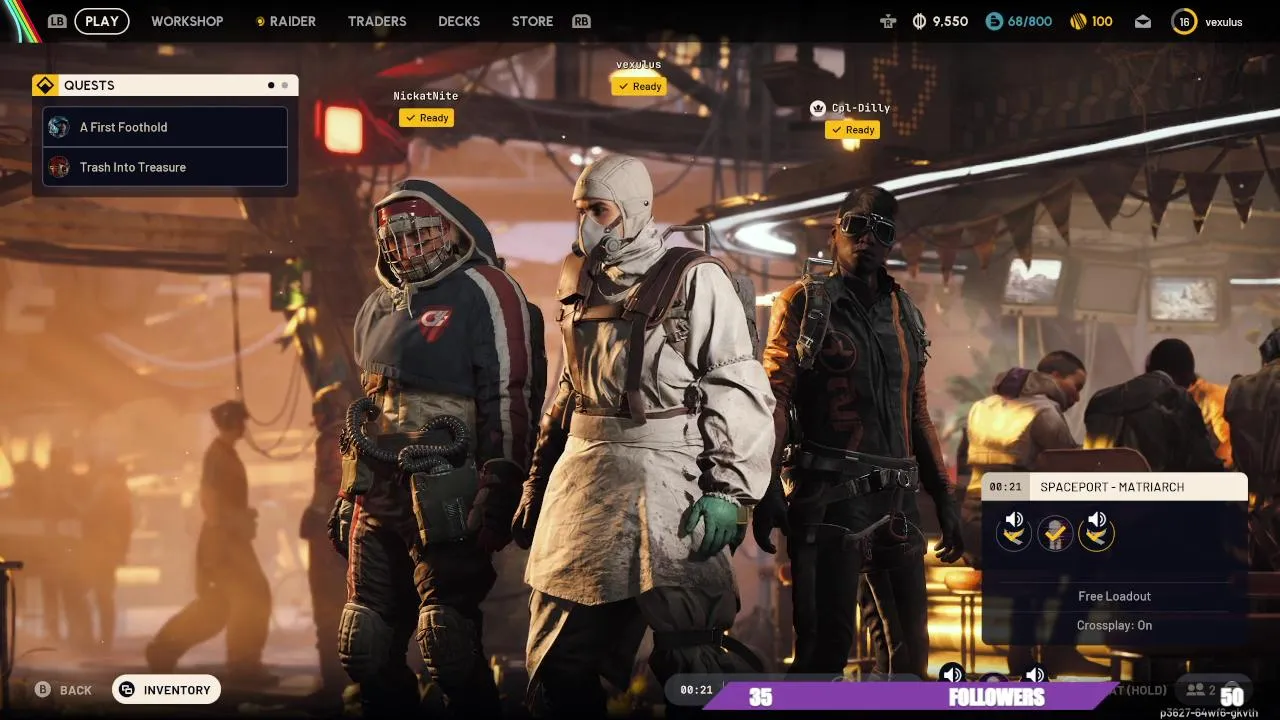Click the 100 raider token balance
1280x720 pixels.
pos(1102,21)
